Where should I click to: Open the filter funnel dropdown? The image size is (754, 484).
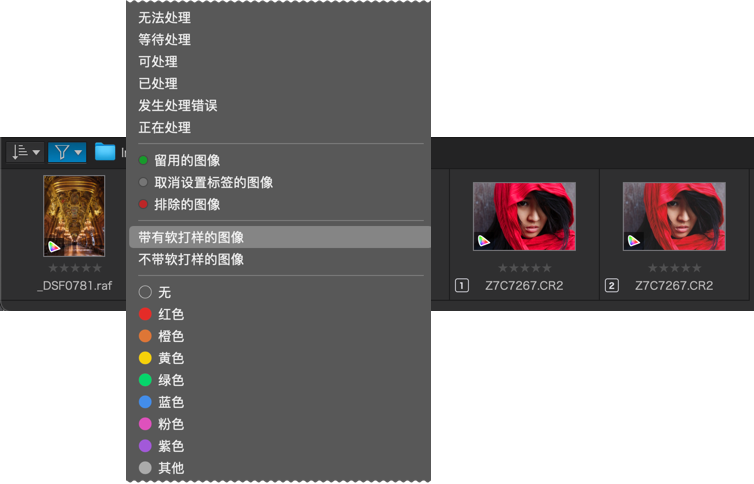point(67,152)
